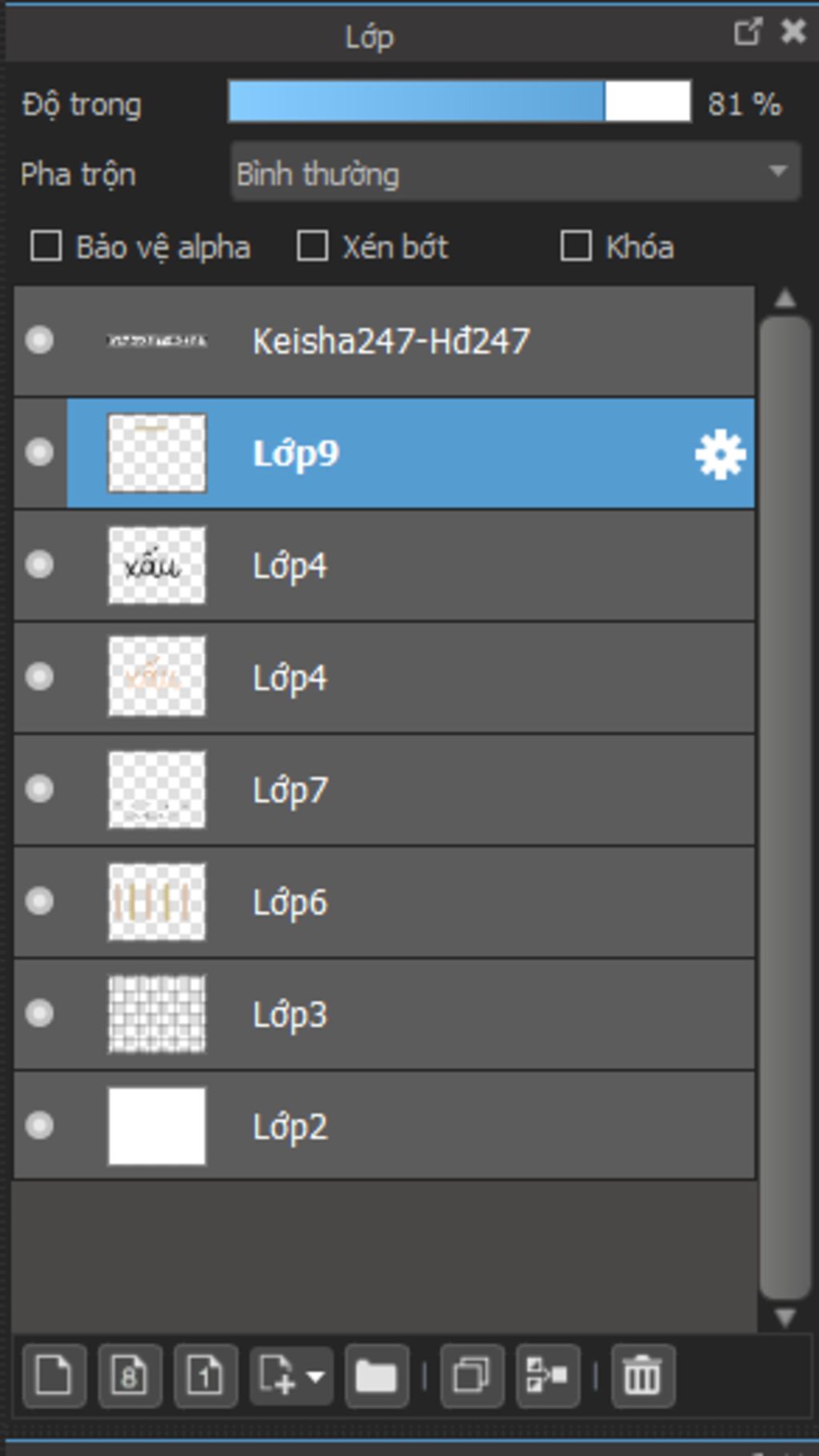
Task: Select the Lớp3 grid layer thumbnail
Action: (157, 1014)
